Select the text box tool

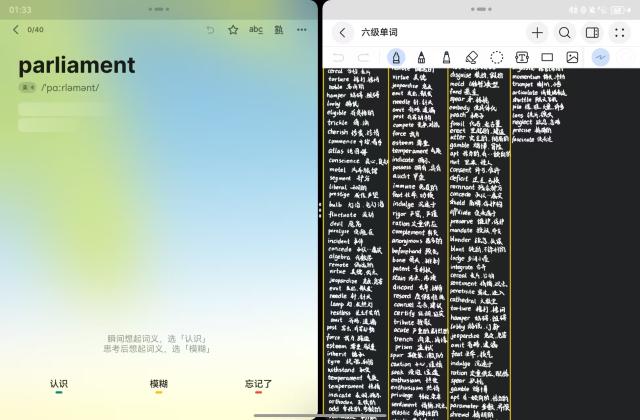(522, 57)
